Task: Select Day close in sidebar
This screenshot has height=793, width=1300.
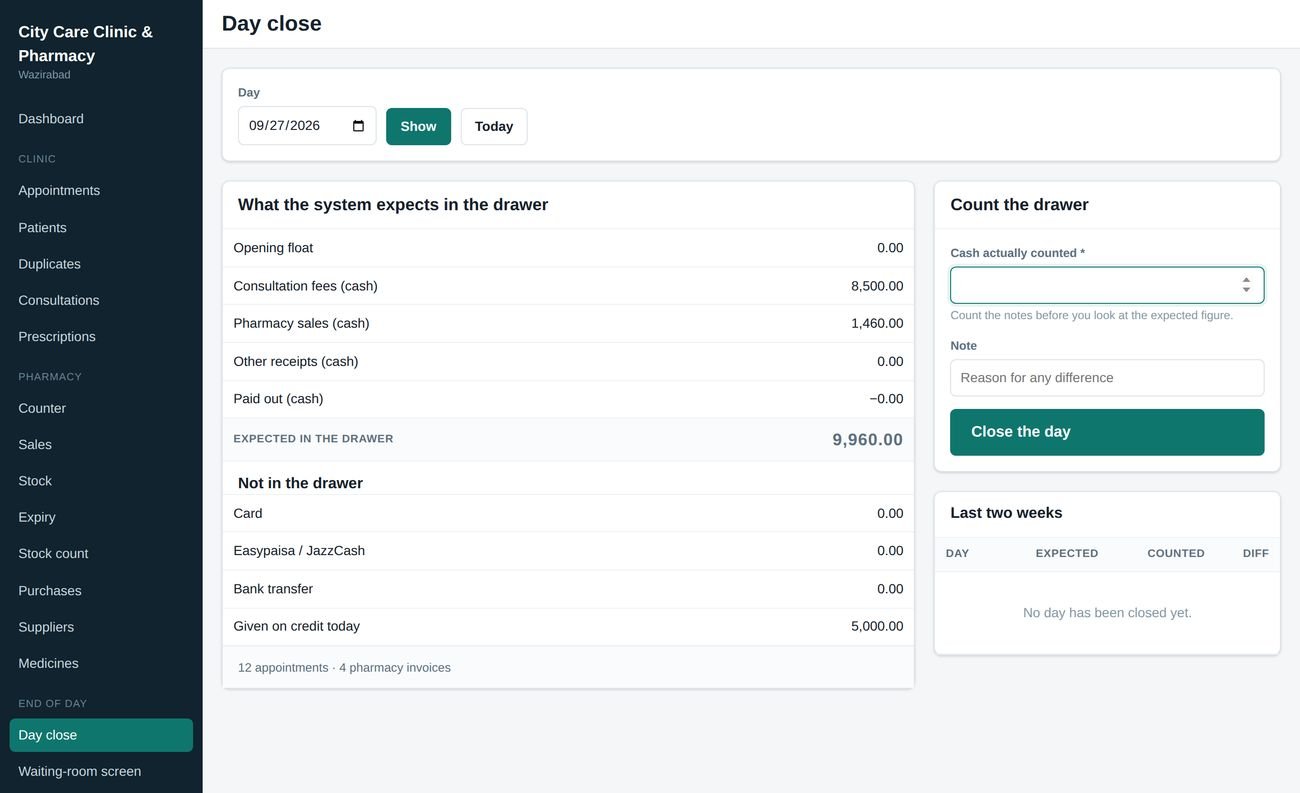Action: coord(101,735)
